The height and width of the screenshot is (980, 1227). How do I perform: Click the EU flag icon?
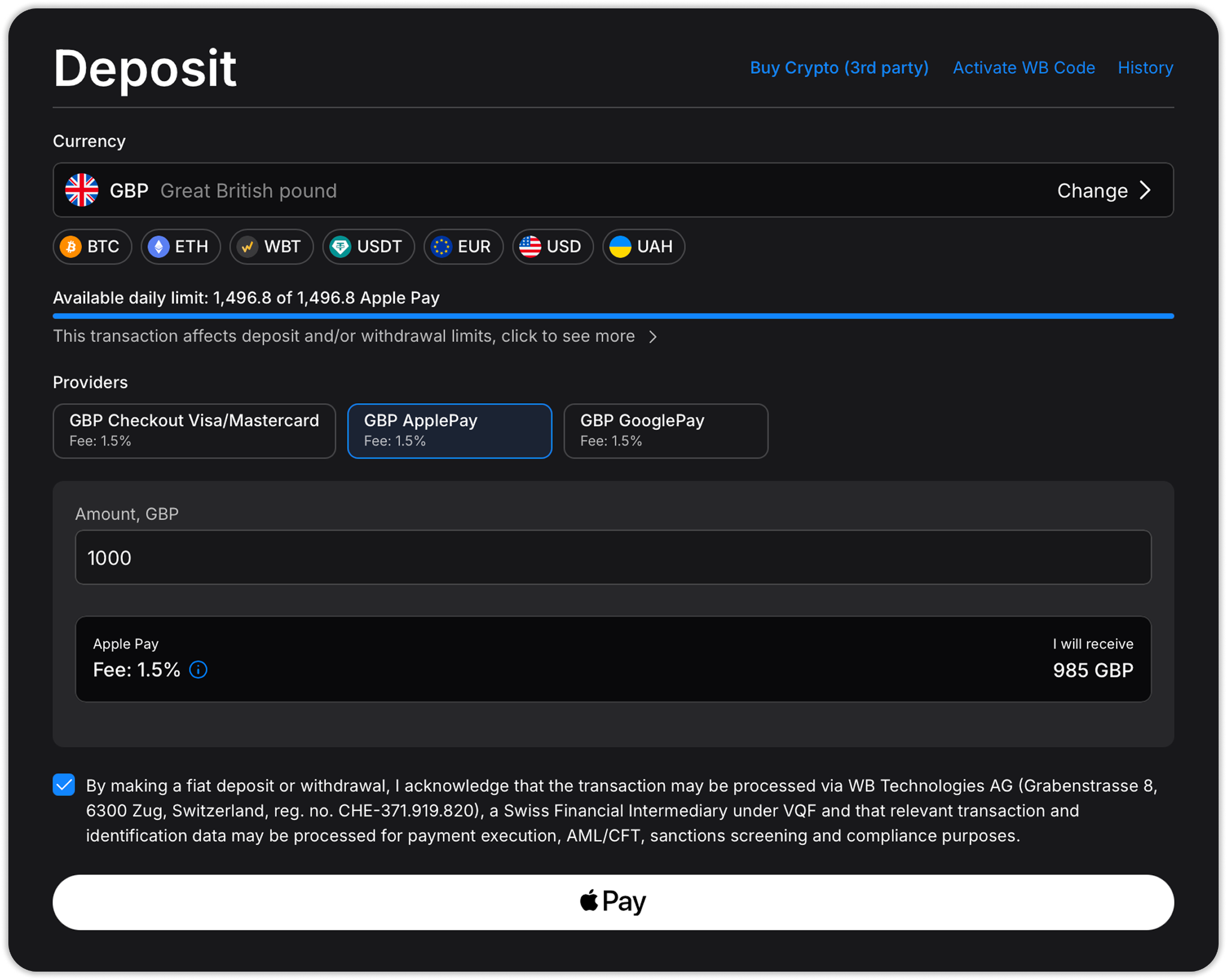pos(442,247)
